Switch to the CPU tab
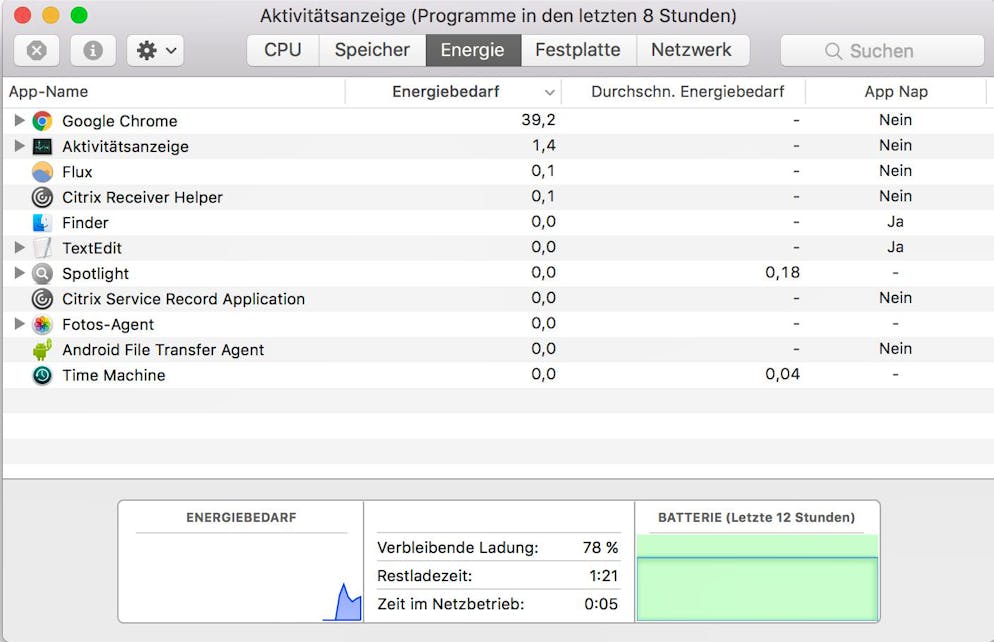 [283, 50]
